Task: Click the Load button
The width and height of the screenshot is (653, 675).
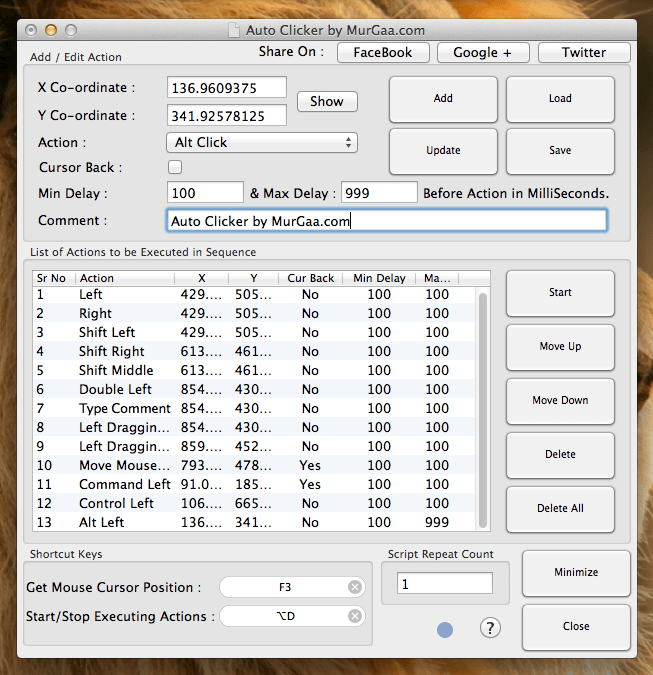Action: (560, 99)
